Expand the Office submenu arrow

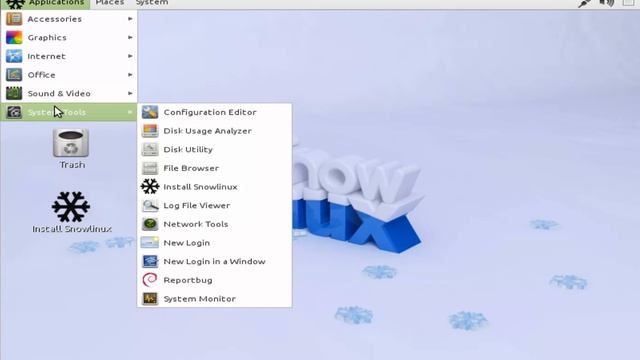pos(130,75)
